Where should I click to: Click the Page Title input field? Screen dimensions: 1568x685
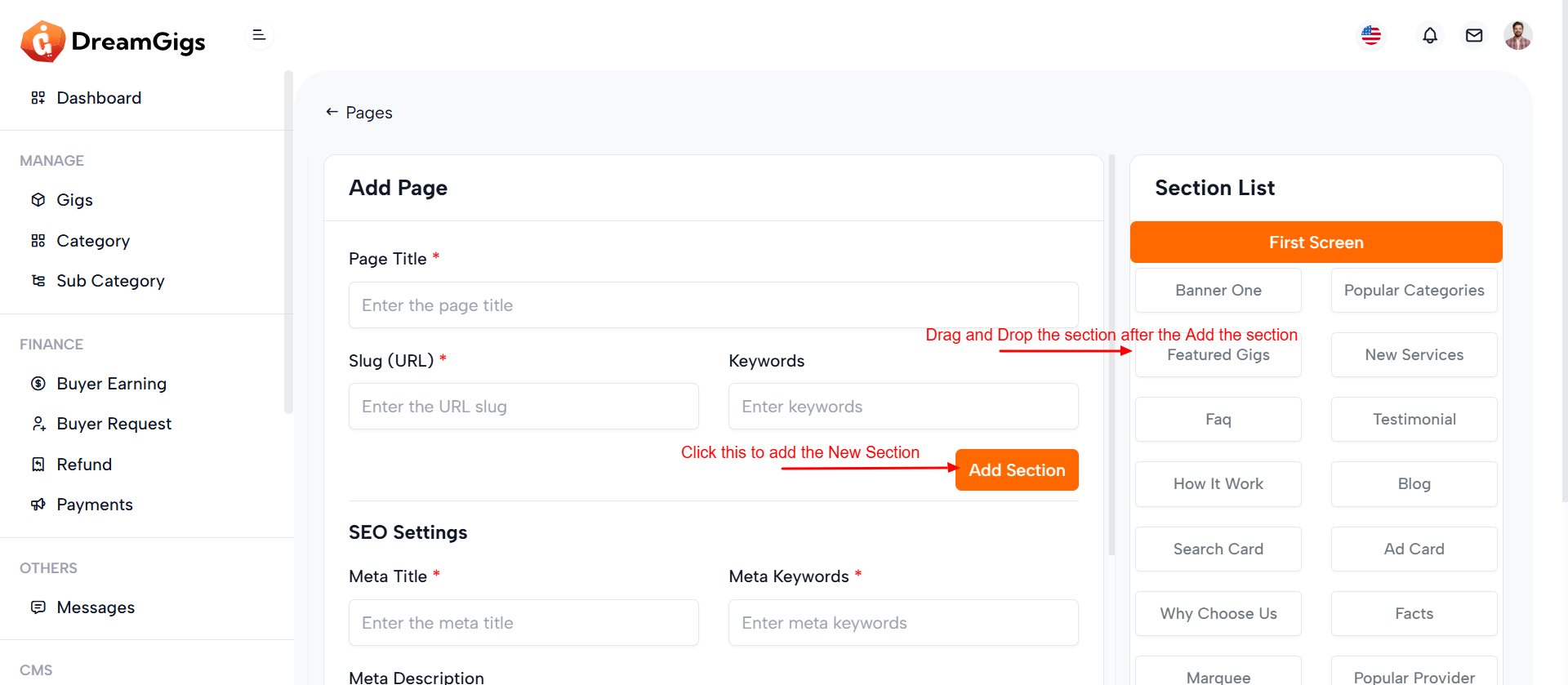(x=713, y=305)
